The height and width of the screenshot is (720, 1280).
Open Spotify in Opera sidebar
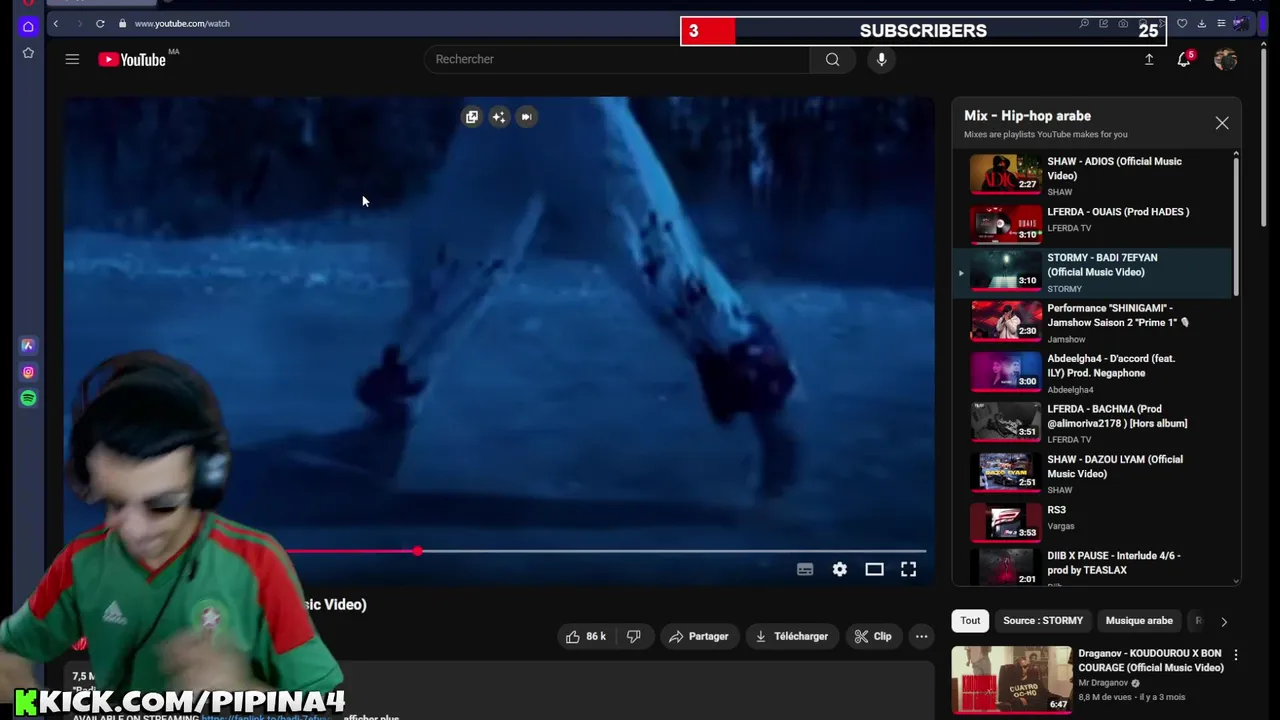point(28,398)
